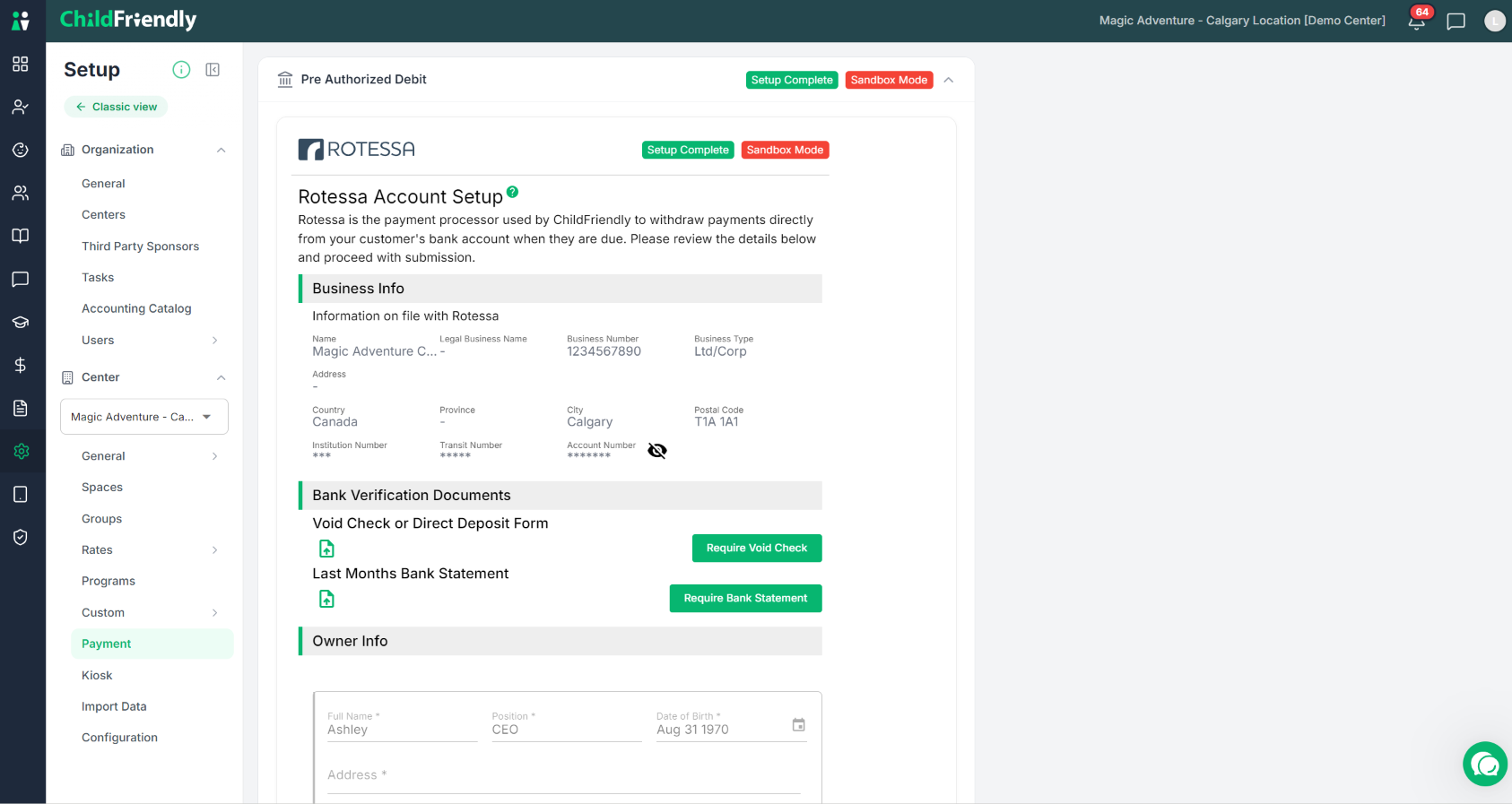This screenshot has height=804, width=1512.
Task: Click the green help icon beside Rotessa Account Setup
Action: 512,192
